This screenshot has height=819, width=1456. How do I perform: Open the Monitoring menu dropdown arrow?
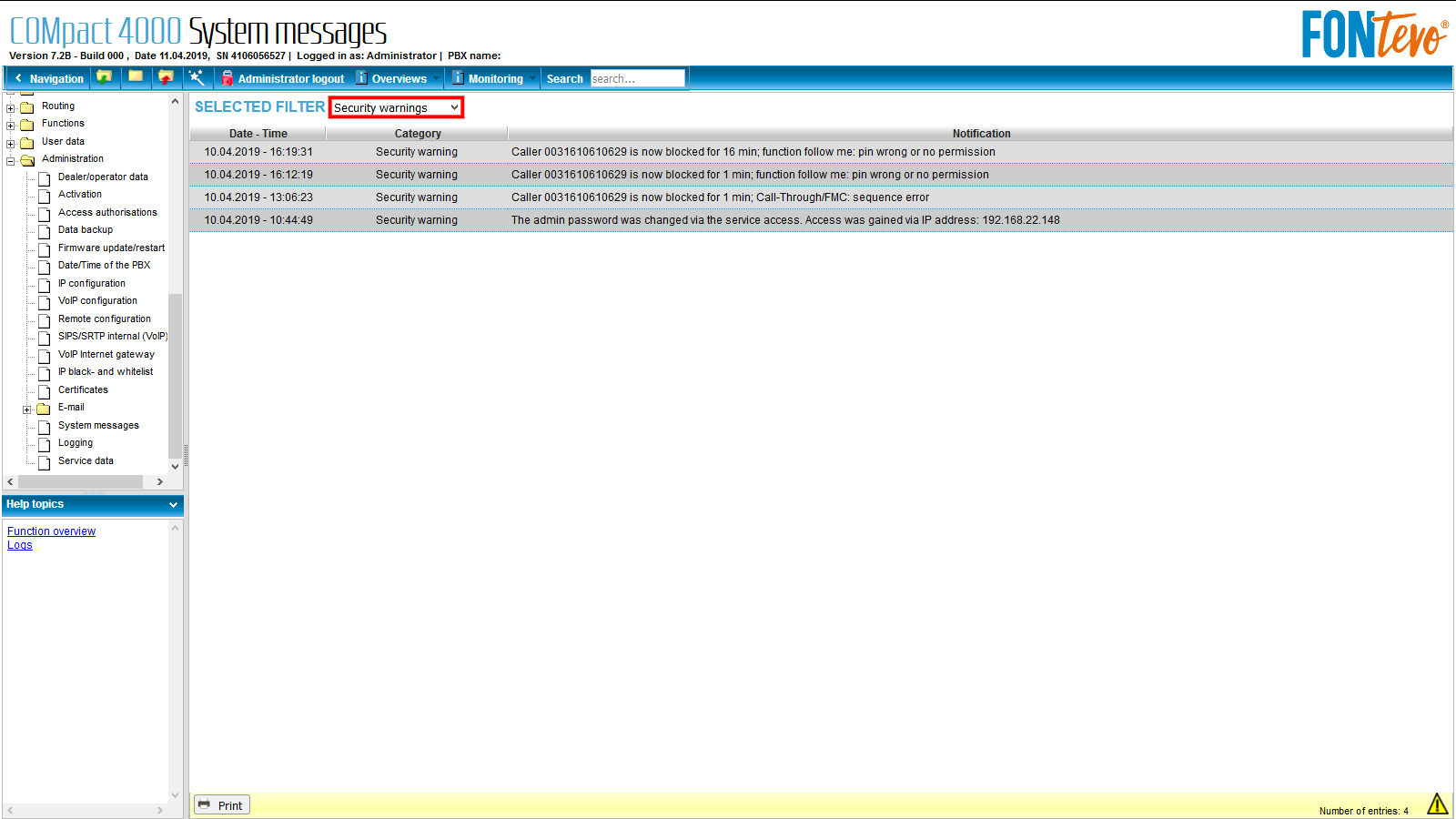tap(533, 78)
